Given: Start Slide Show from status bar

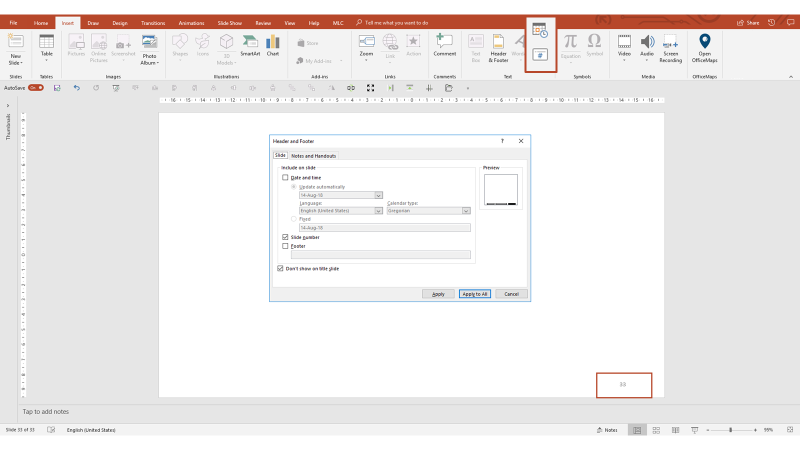Looking at the screenshot, I should (x=694, y=430).
